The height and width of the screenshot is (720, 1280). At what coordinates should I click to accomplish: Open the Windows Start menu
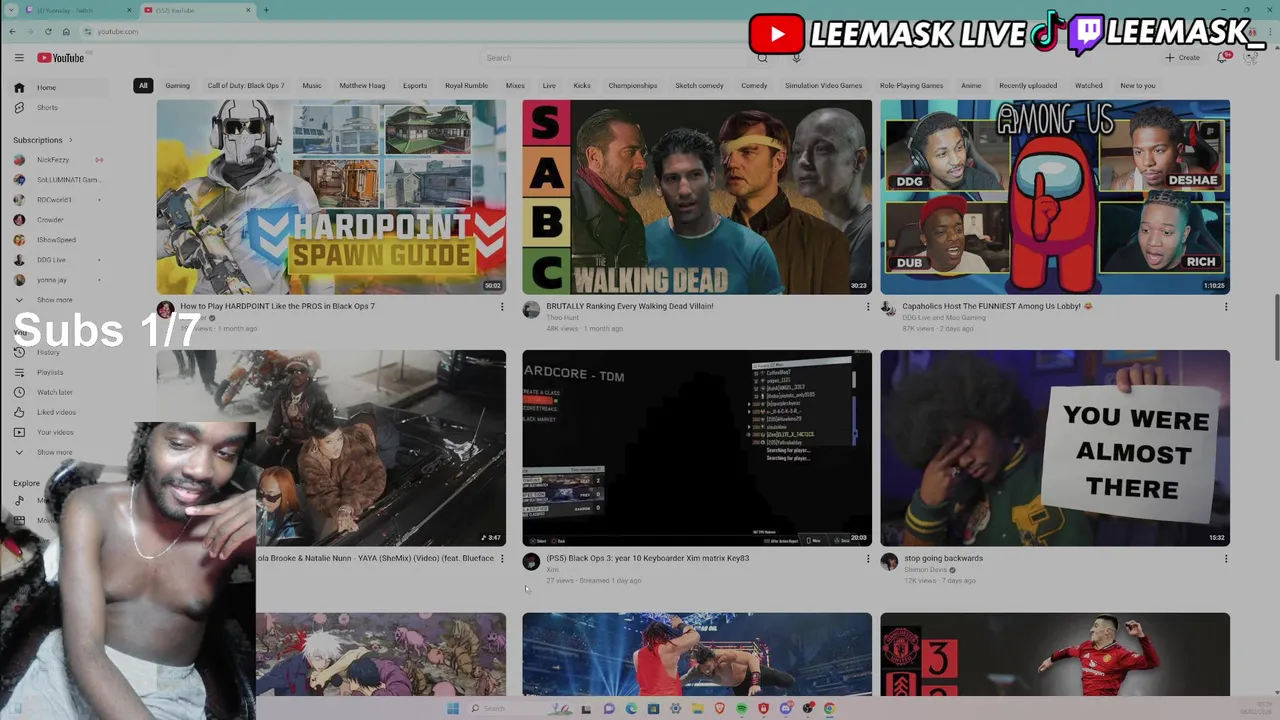coord(453,708)
